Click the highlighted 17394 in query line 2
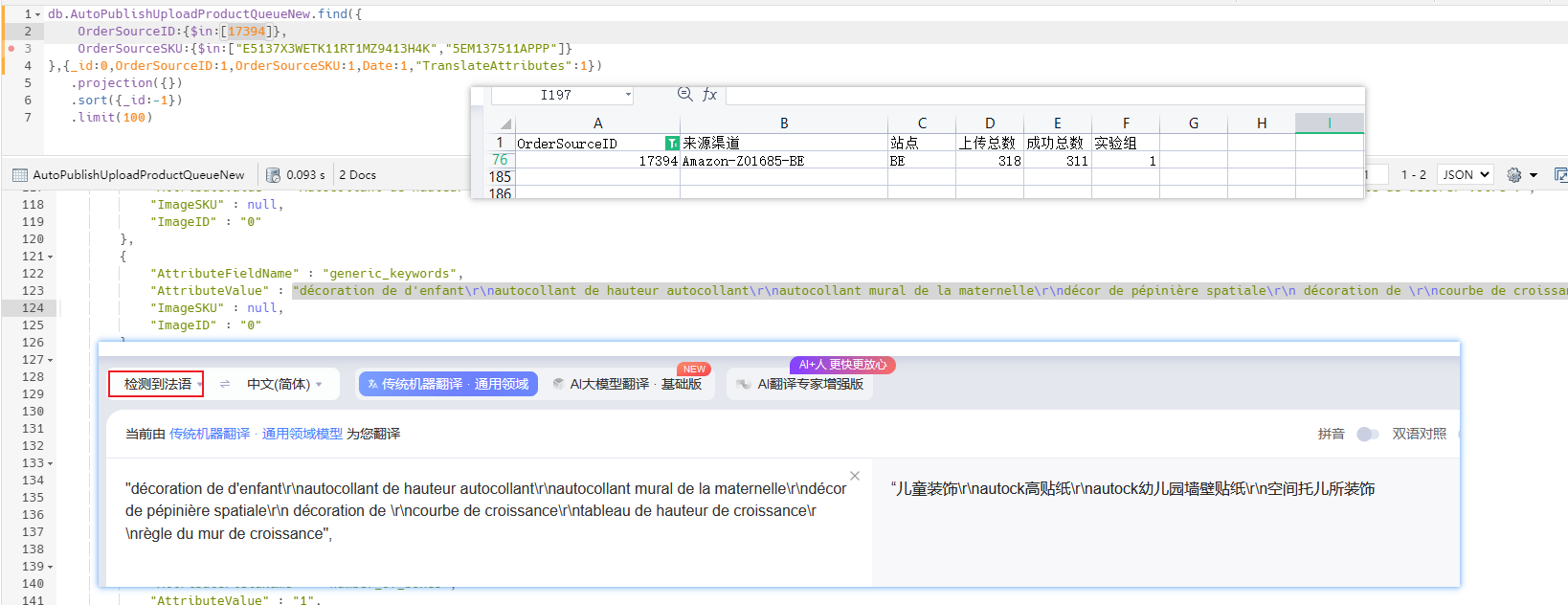Screen dimensions: 1568x605 (246, 32)
